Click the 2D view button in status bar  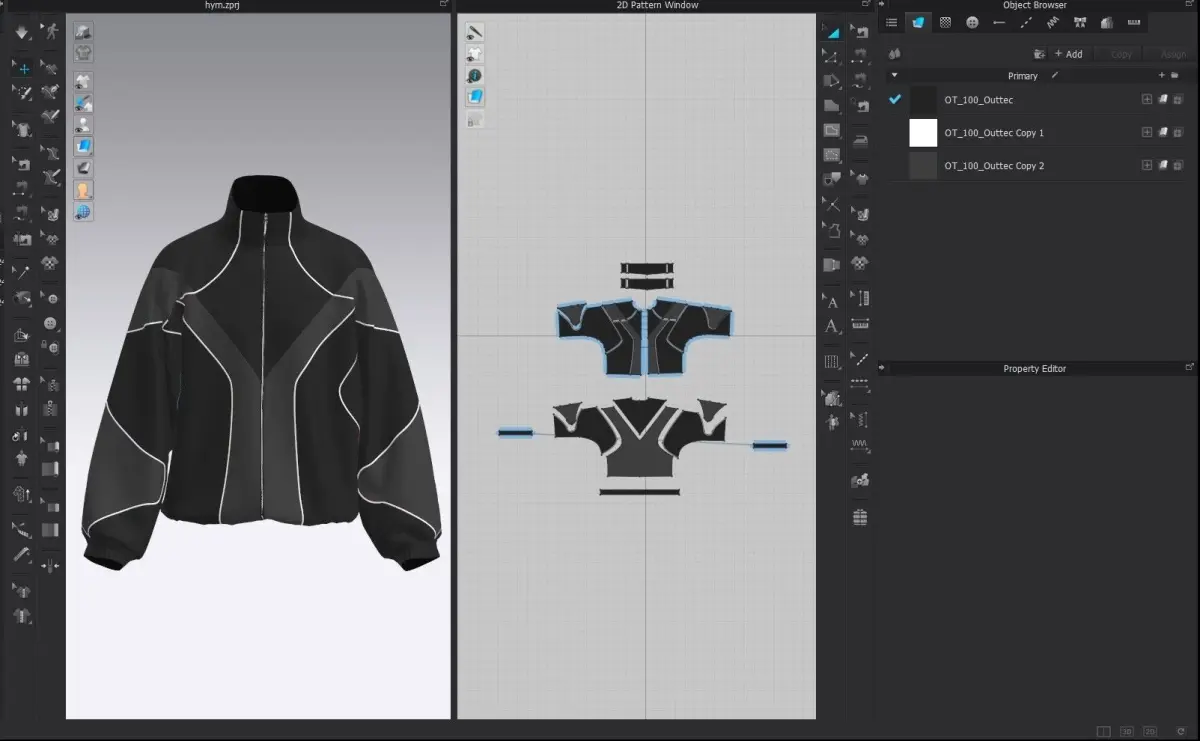click(1150, 732)
